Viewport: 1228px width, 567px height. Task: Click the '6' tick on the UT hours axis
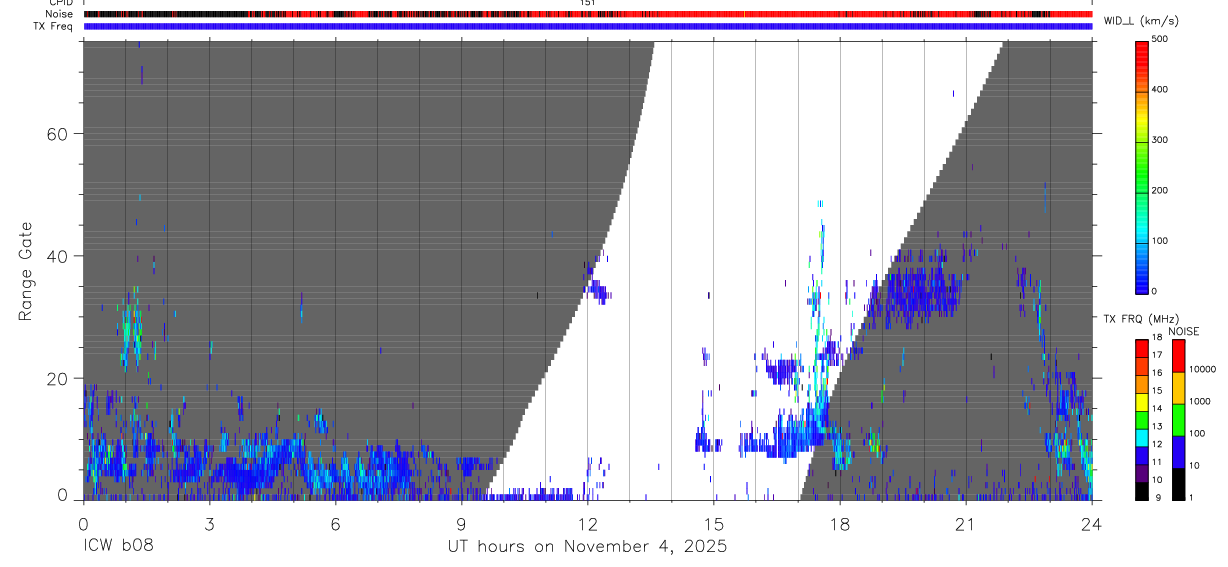334,523
